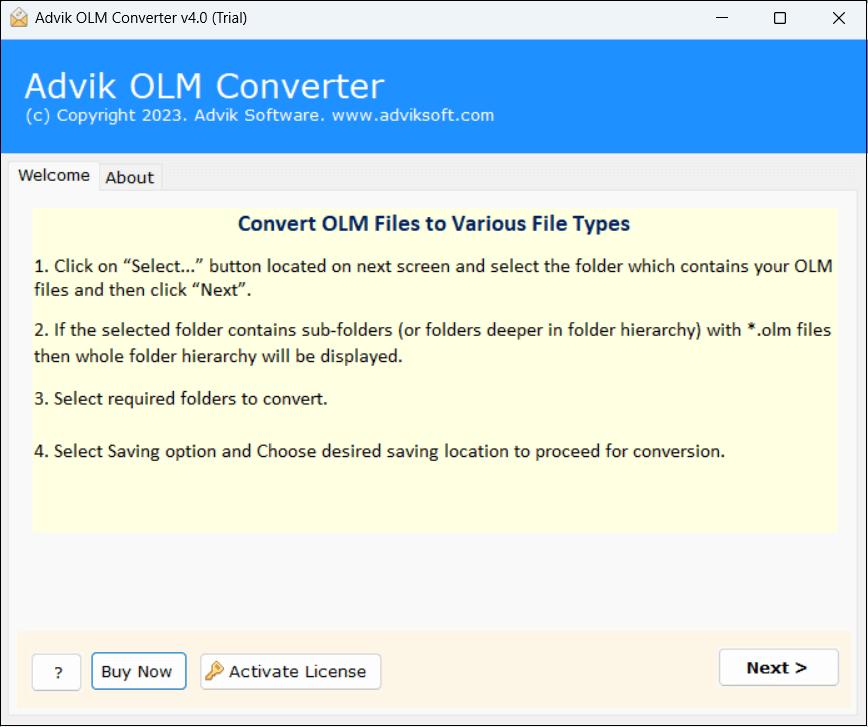Proceed with the Next > button
This screenshot has width=868, height=727.
(777, 668)
